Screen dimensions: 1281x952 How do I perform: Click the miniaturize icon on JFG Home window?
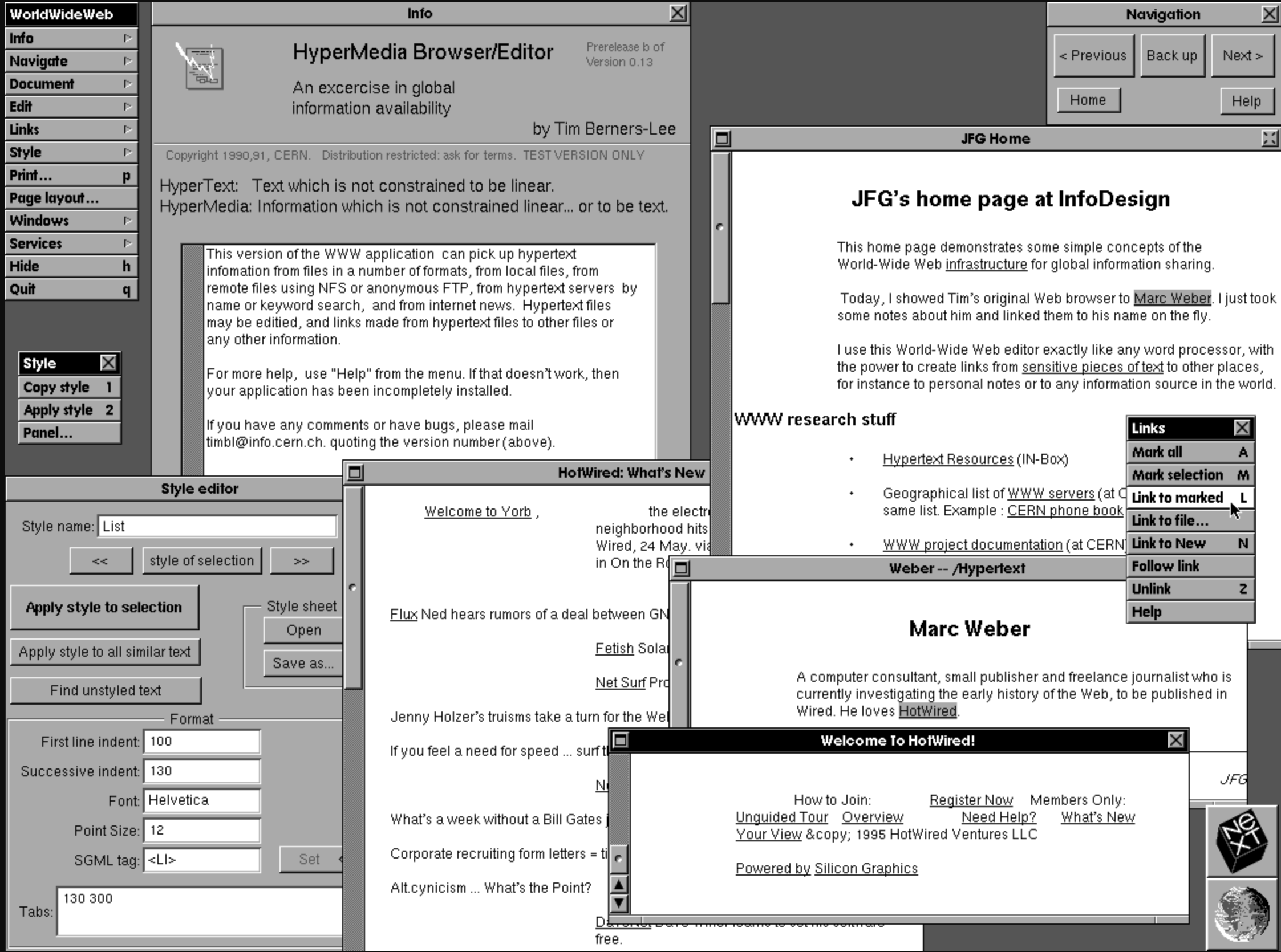click(721, 139)
